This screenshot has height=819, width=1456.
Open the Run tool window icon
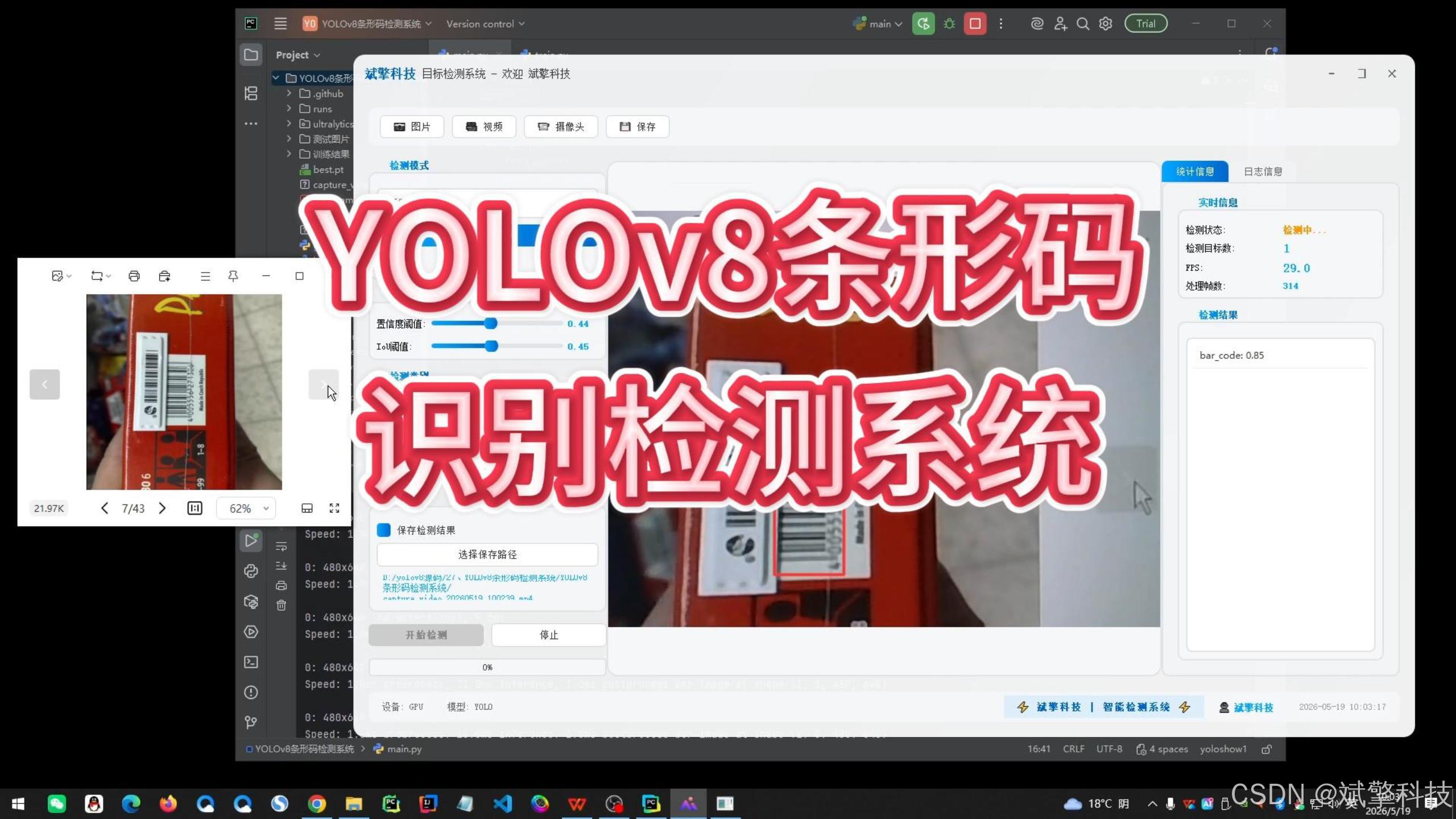(251, 540)
